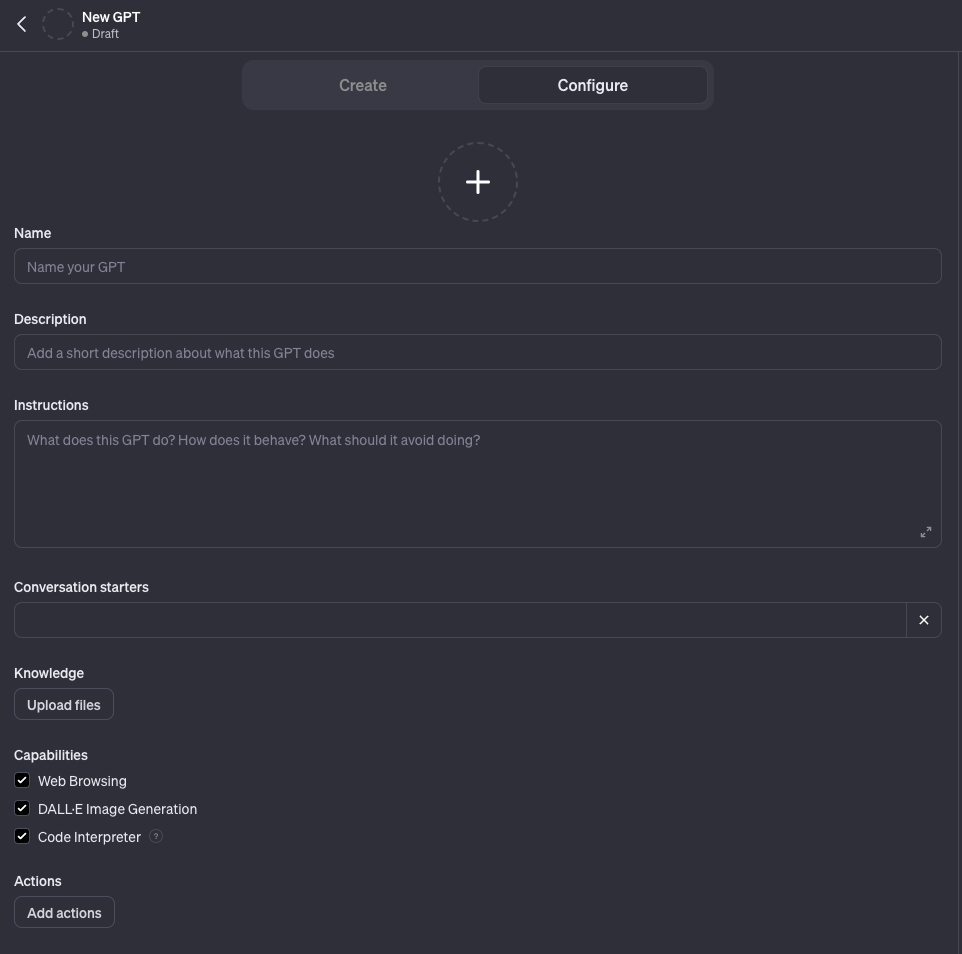
Task: Click the Upload files button under Knowledge
Action: click(x=64, y=704)
